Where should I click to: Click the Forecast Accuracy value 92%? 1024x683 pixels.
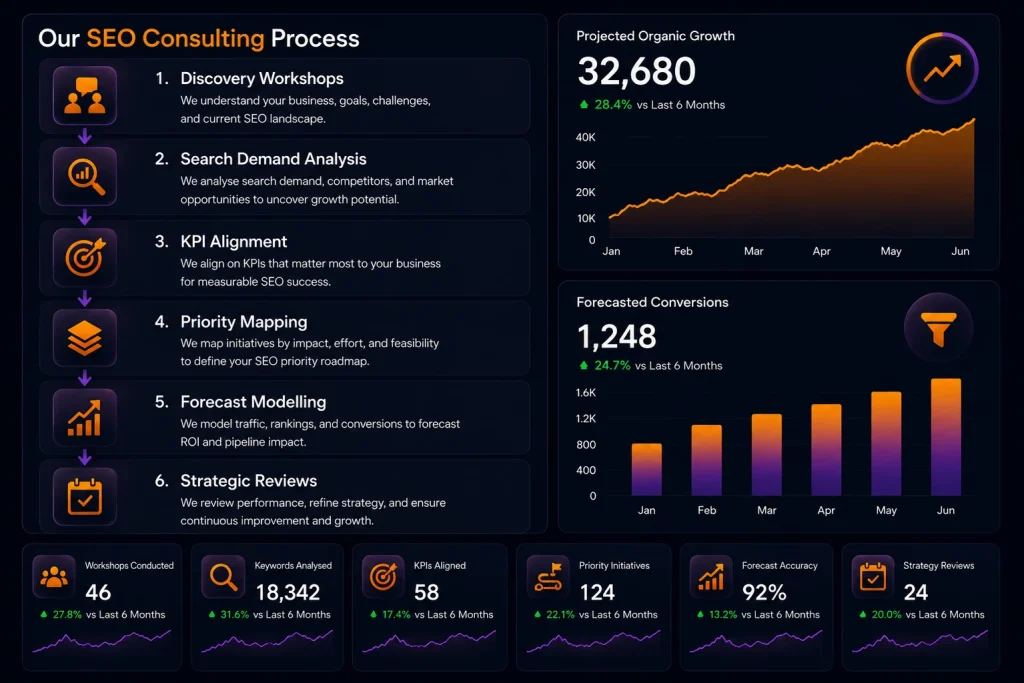[764, 592]
